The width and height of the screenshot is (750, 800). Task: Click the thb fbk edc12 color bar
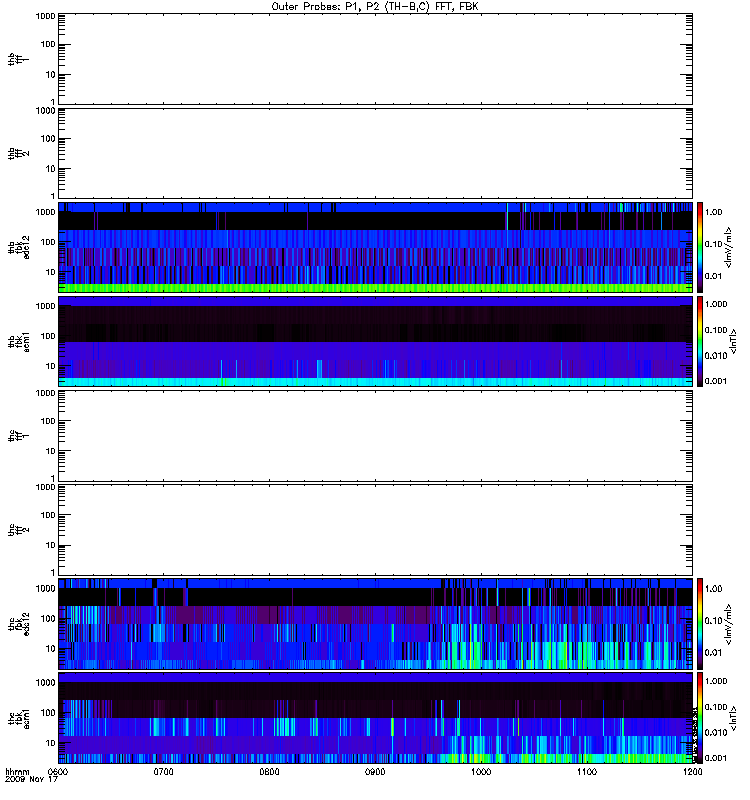point(700,247)
